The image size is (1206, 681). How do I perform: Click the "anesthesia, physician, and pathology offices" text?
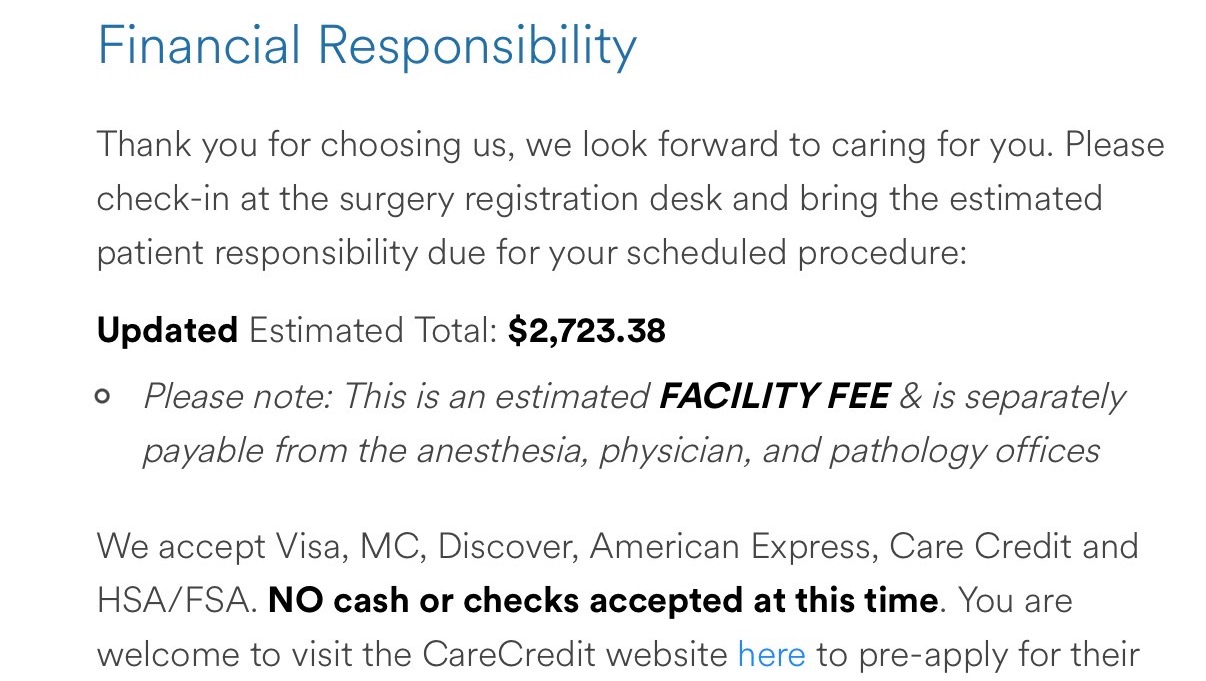(757, 451)
